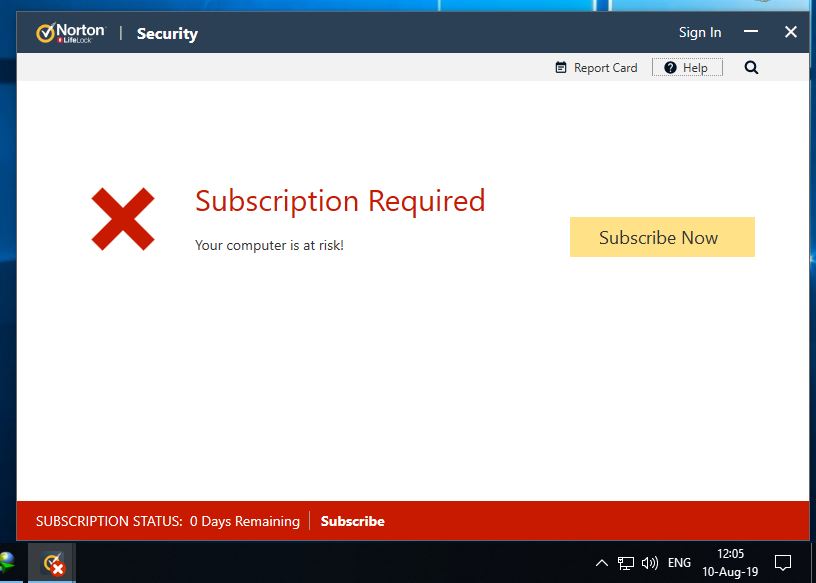
Task: Click the Norton LifeLock logo
Action: [70, 33]
